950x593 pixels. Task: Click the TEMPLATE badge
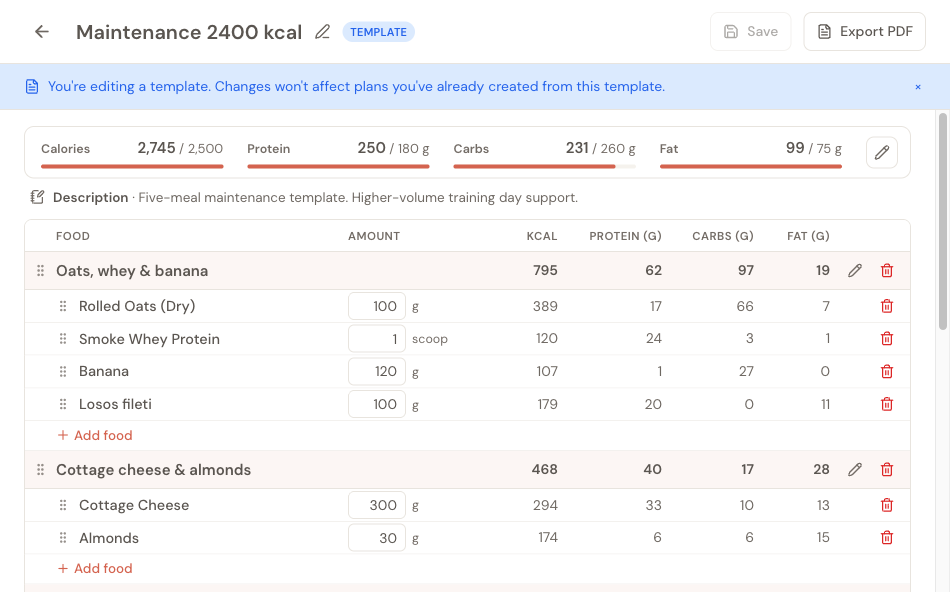(x=379, y=32)
